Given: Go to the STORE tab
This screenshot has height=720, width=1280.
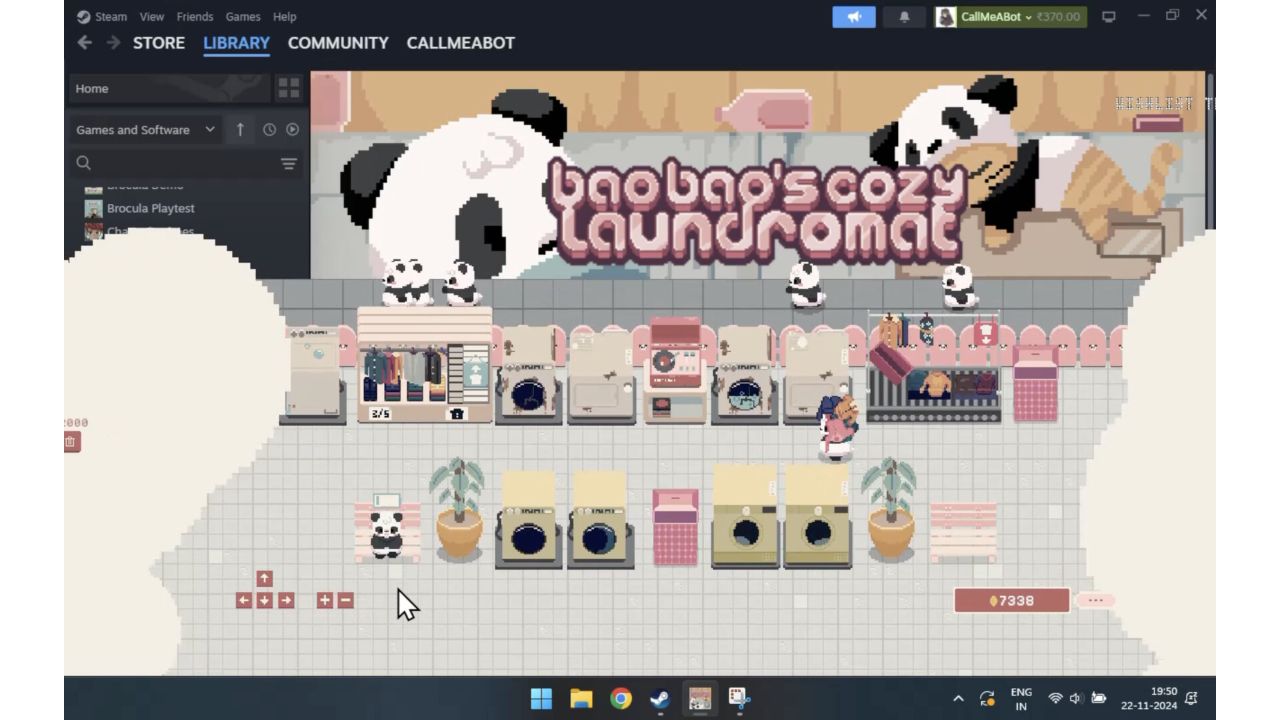Looking at the screenshot, I should [x=159, y=43].
